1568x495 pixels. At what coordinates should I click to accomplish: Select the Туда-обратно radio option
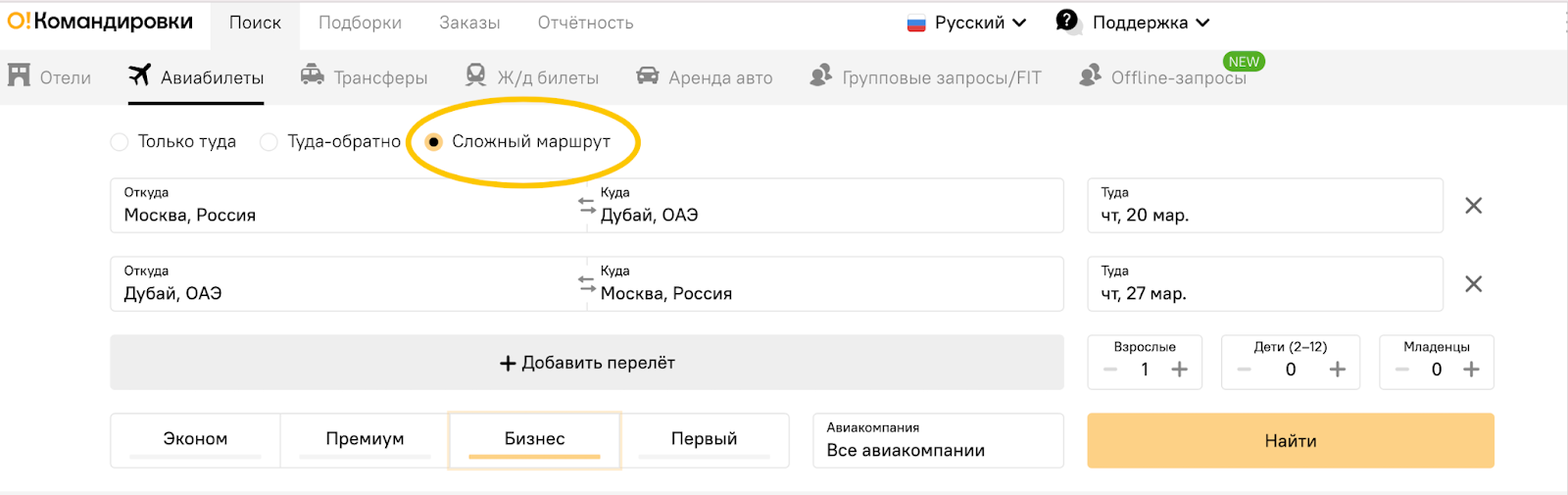click(x=269, y=142)
